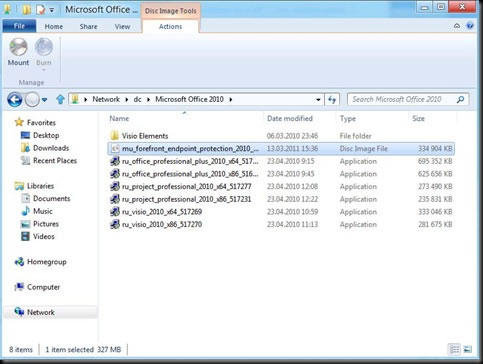Click the search magnifier icon

pyautogui.click(x=461, y=99)
